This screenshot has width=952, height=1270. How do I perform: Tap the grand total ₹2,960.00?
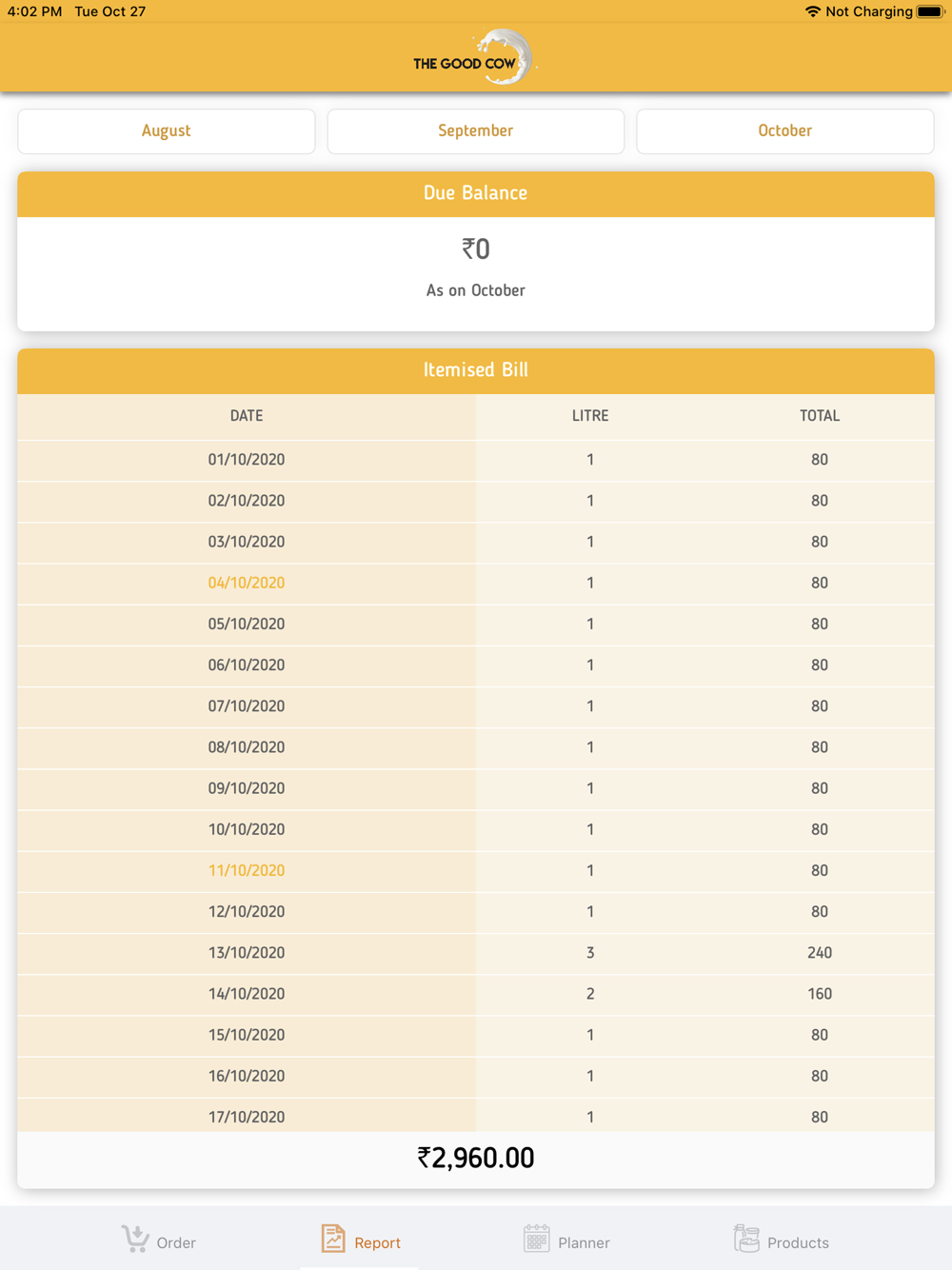[476, 1158]
